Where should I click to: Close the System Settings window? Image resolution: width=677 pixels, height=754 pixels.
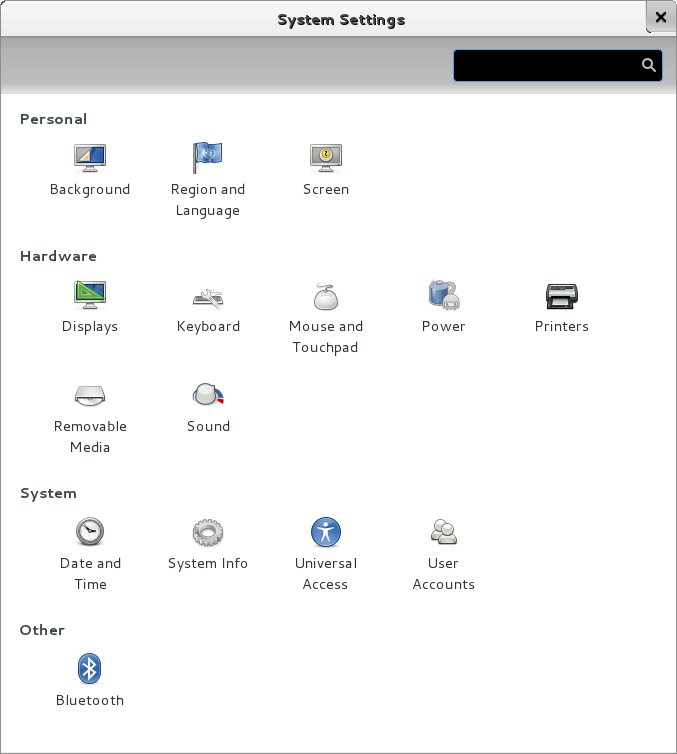(x=660, y=18)
